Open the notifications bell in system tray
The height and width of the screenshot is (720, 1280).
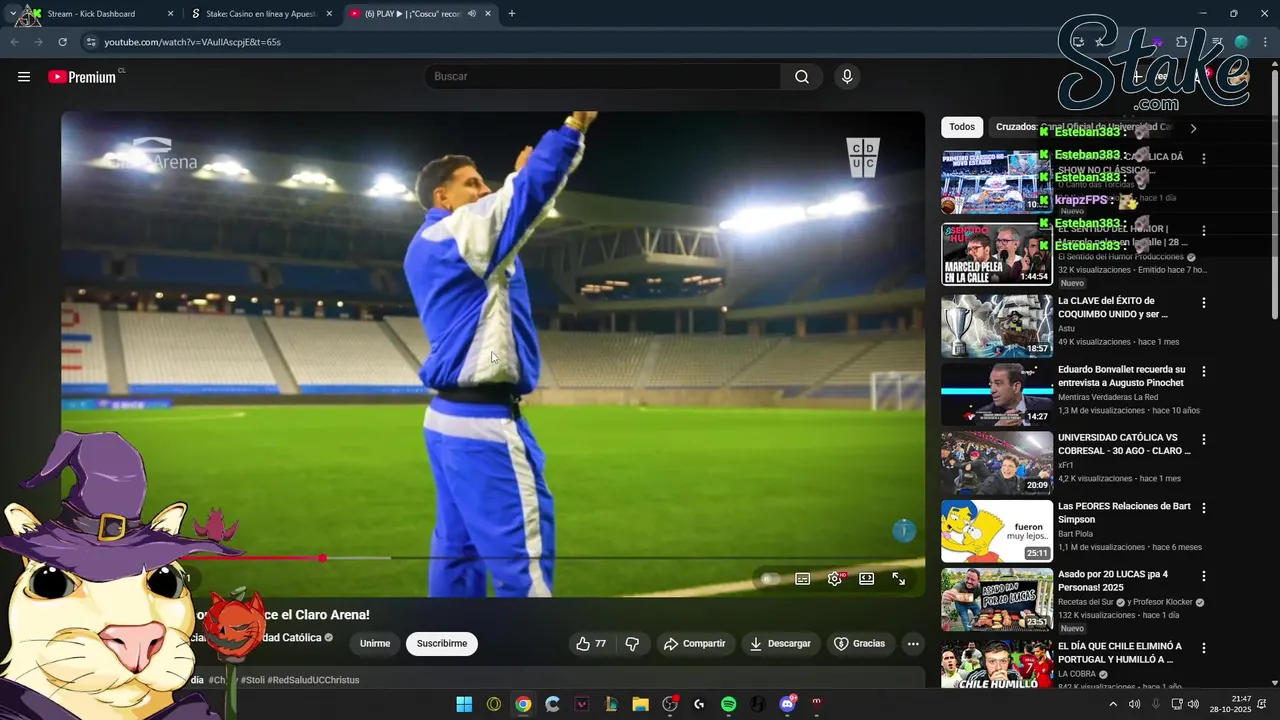point(1263,704)
